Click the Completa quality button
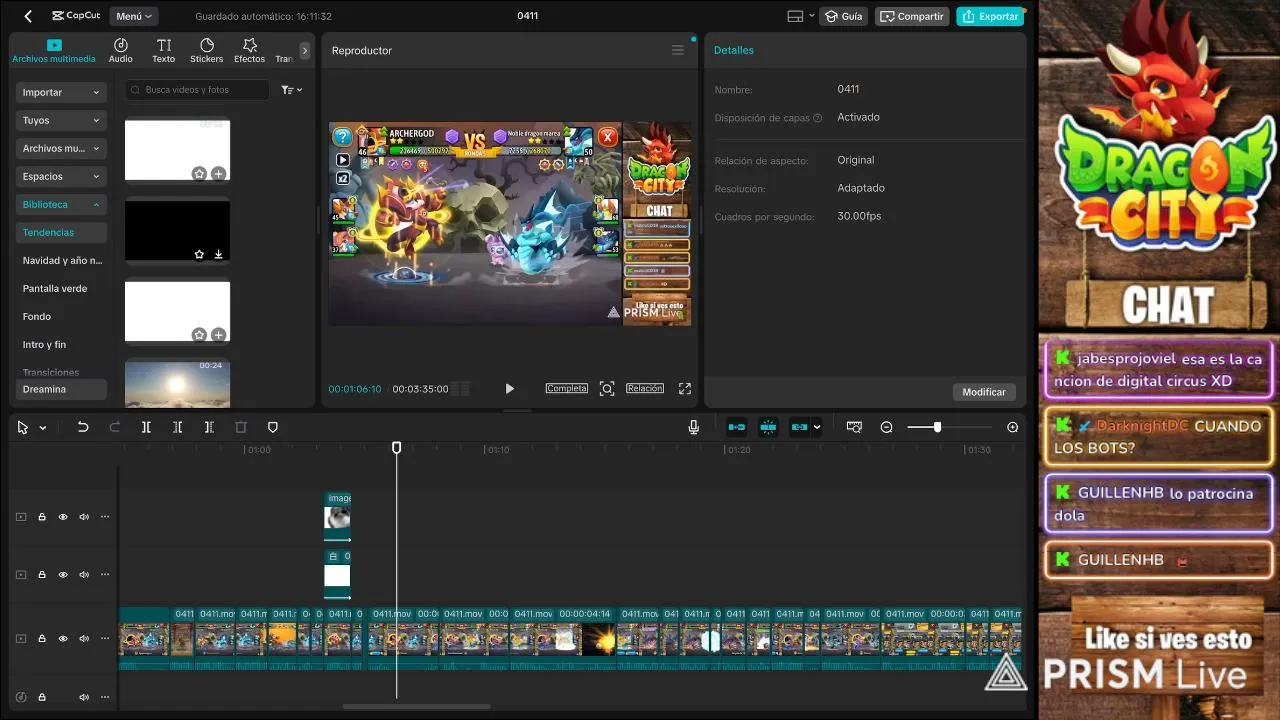Screen dimensions: 1280x720 tap(567, 388)
